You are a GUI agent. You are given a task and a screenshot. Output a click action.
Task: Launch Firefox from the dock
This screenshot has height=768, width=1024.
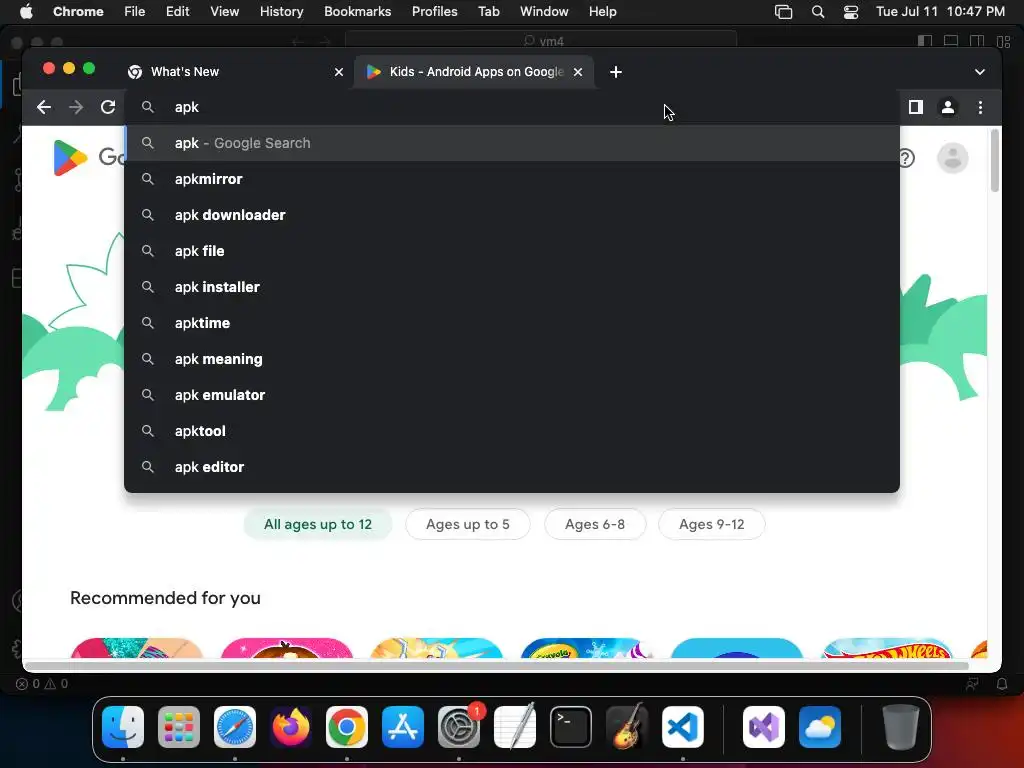[291, 727]
